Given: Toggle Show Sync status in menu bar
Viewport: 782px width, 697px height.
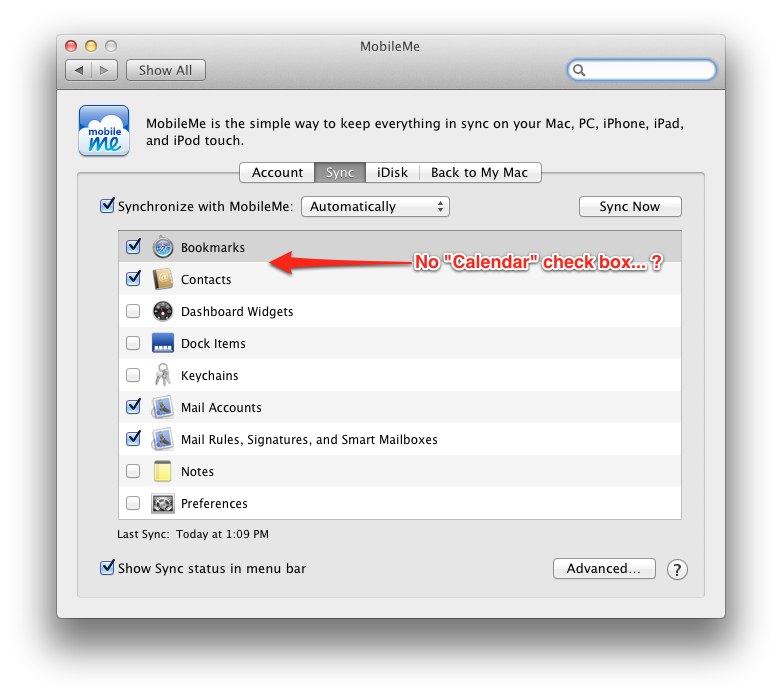Looking at the screenshot, I should [107, 567].
